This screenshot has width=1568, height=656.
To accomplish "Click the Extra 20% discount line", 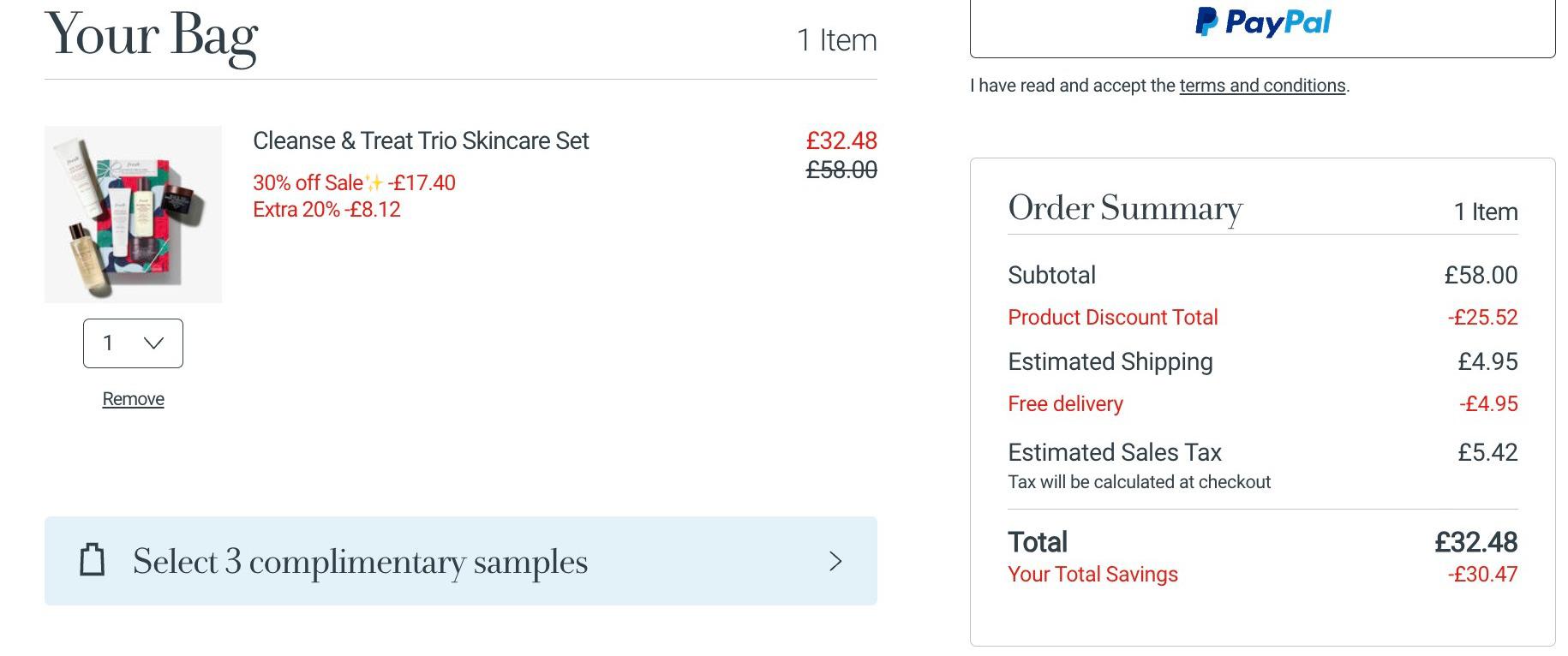I will 326,210.
